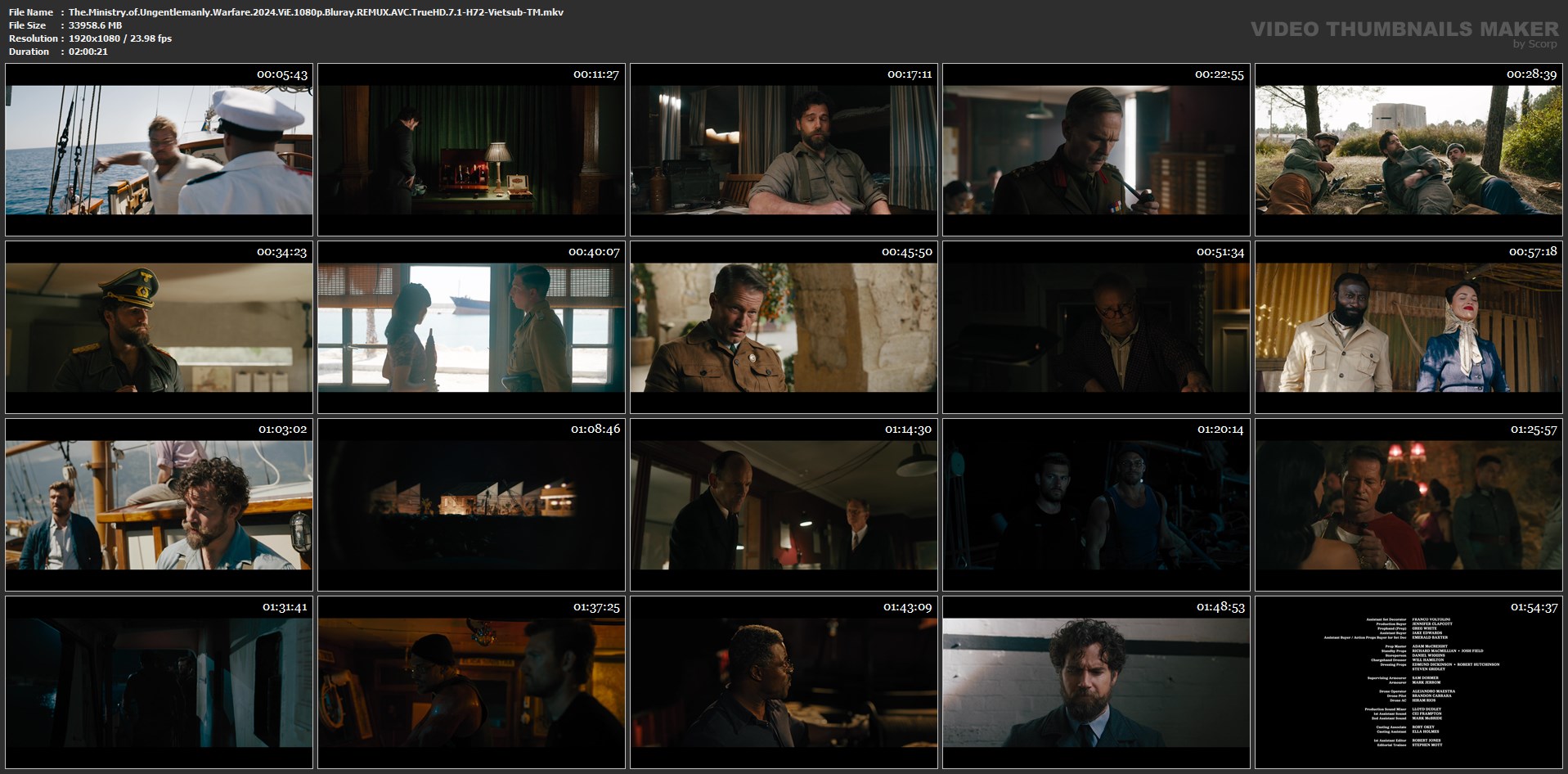Choose the 01:37:25 thumbnail
Image resolution: width=1568 pixels, height=774 pixels.
pyautogui.click(x=471, y=682)
